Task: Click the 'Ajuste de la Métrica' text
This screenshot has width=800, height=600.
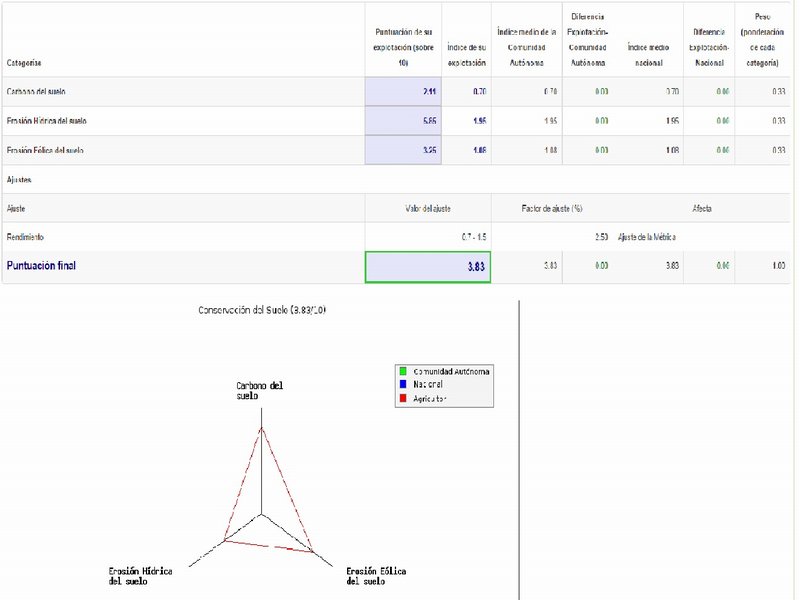Action: coord(646,237)
